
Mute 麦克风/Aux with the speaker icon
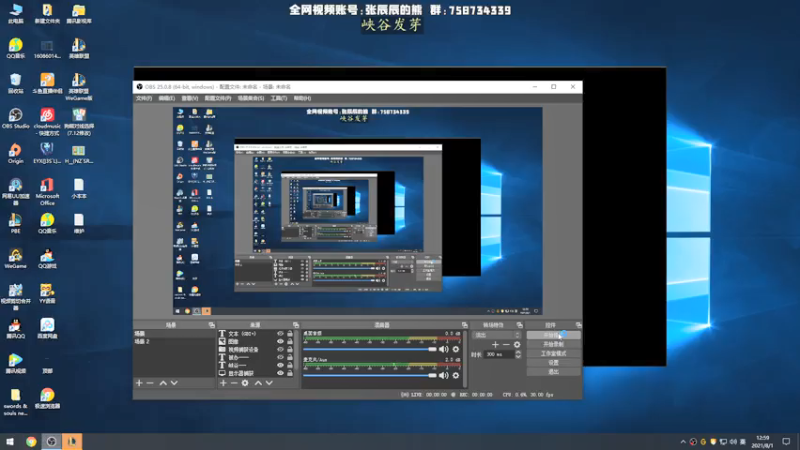(443, 375)
